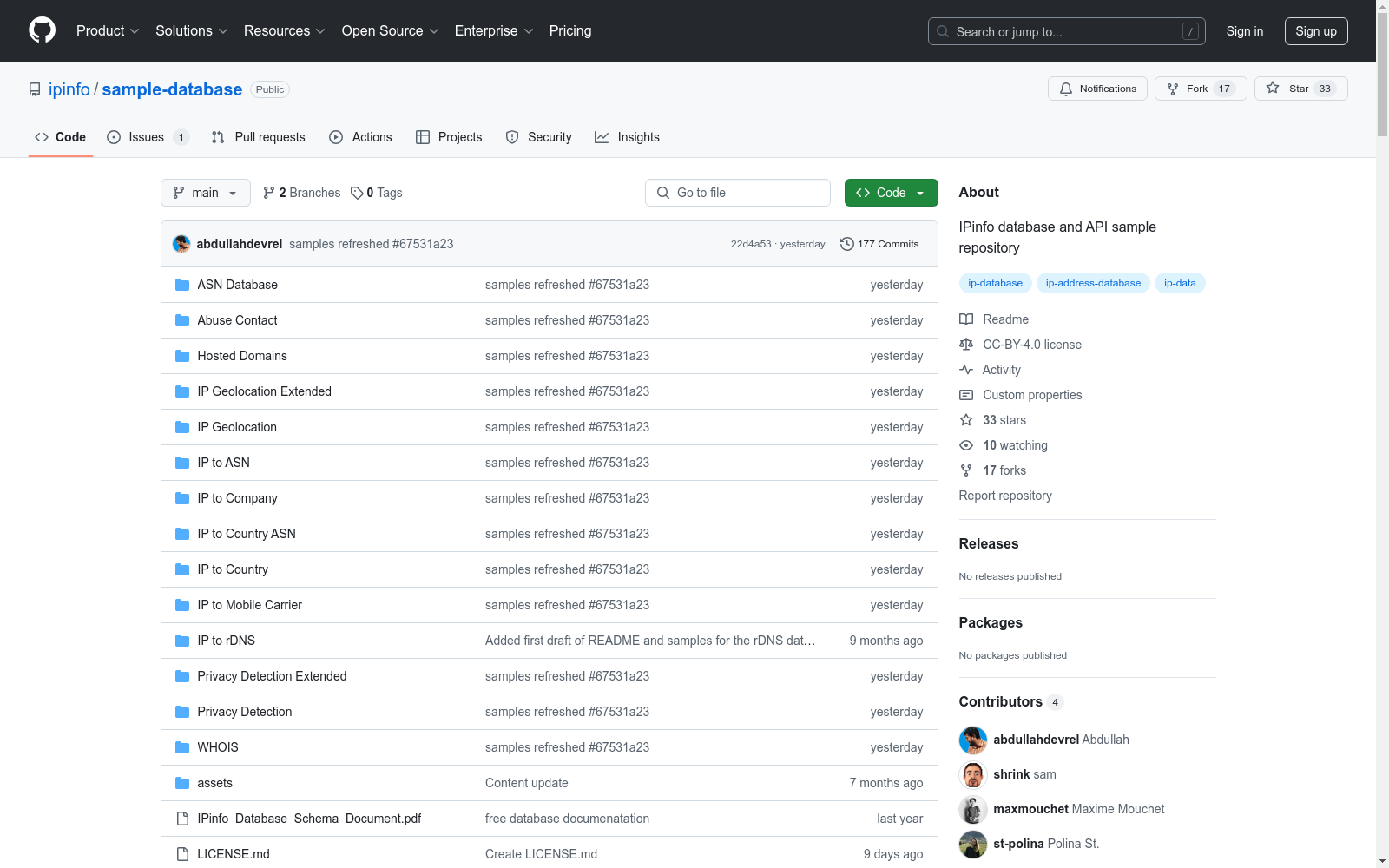Select the Code tab
Image resolution: width=1389 pixels, height=868 pixels.
[x=61, y=137]
